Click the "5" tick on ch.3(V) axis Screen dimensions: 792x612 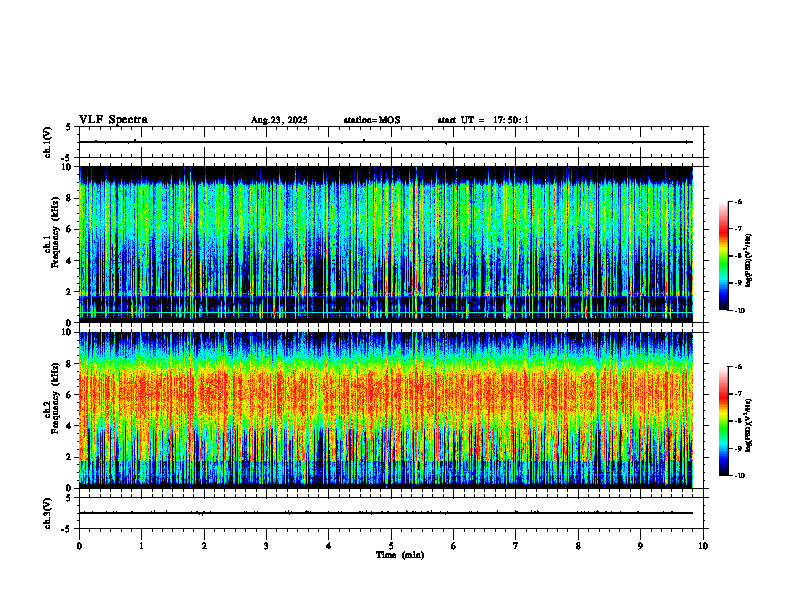68,498
